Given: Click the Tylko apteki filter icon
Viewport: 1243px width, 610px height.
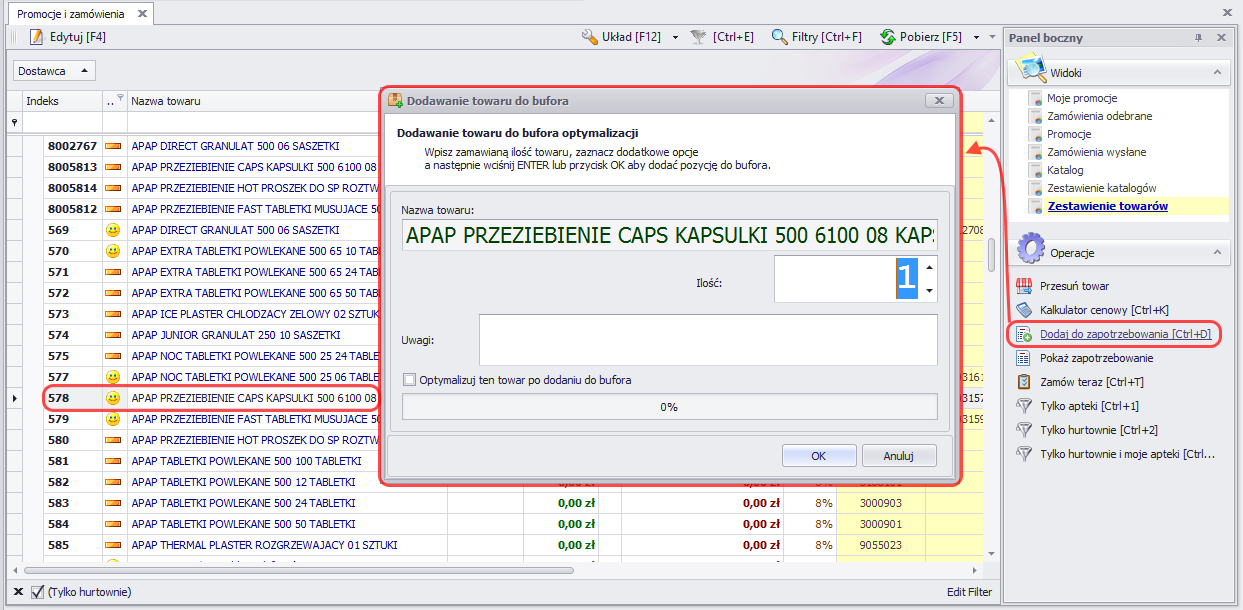Looking at the screenshot, I should (1024, 406).
